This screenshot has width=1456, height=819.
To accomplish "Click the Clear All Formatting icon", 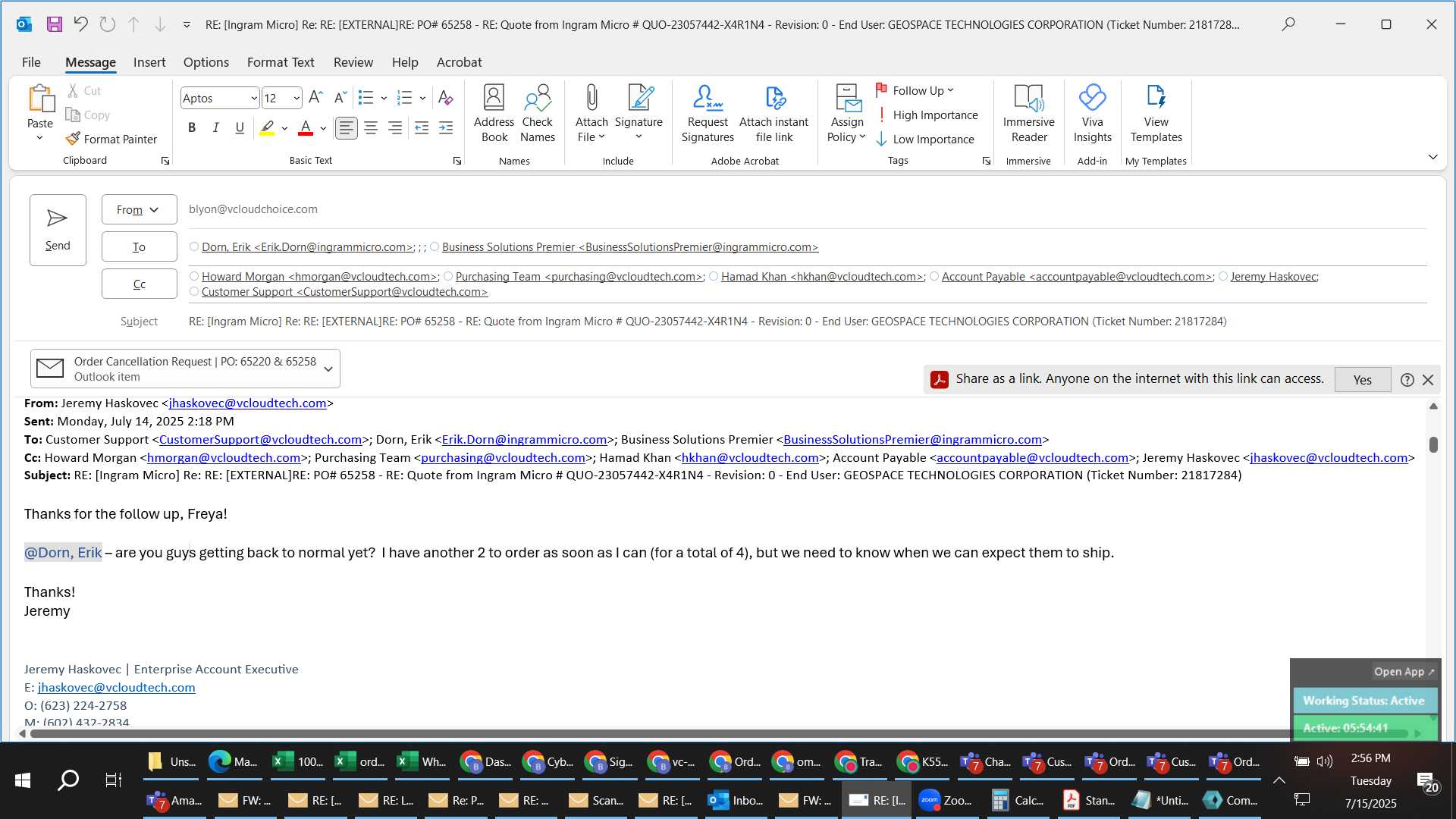I will (x=446, y=97).
